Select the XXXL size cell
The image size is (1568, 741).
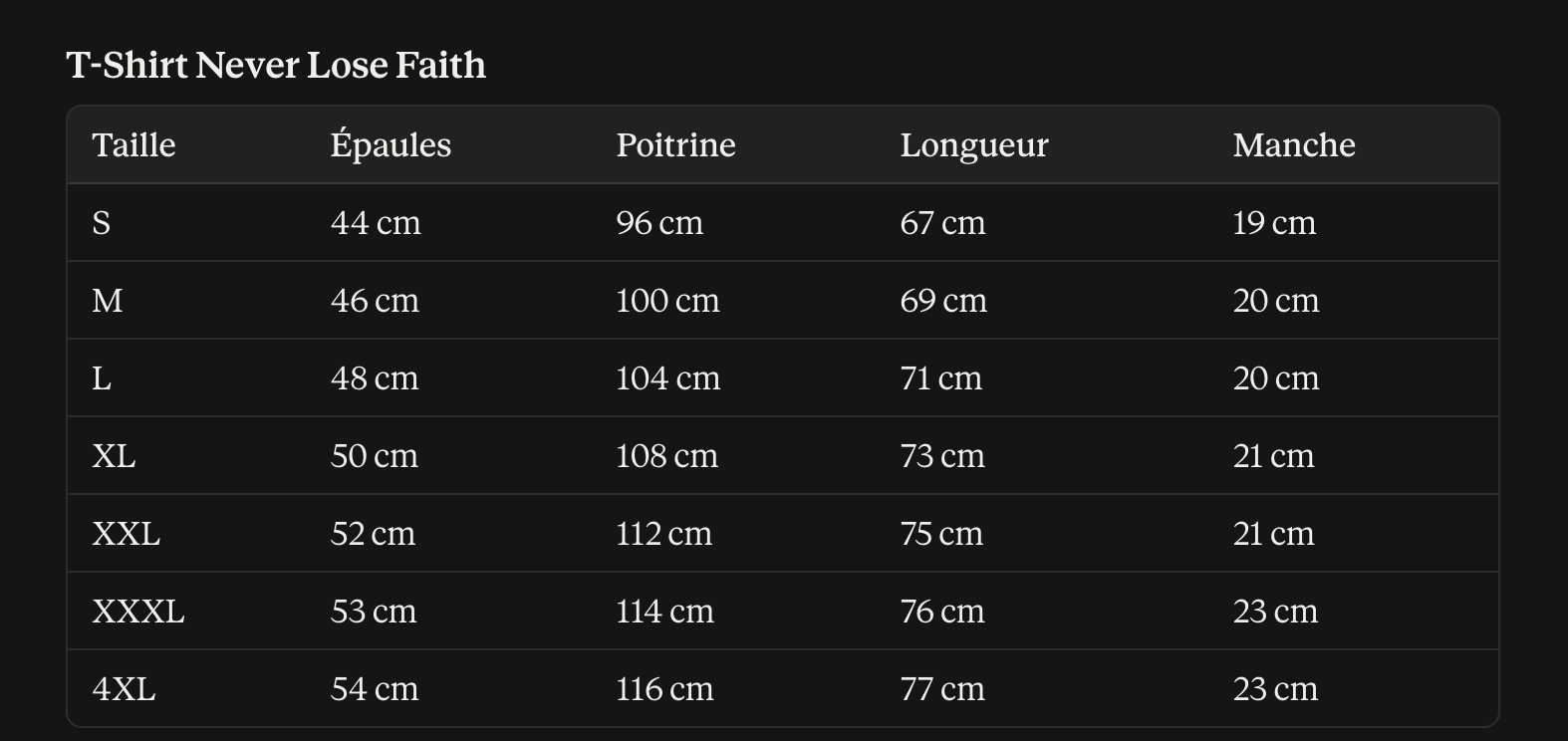(138, 612)
